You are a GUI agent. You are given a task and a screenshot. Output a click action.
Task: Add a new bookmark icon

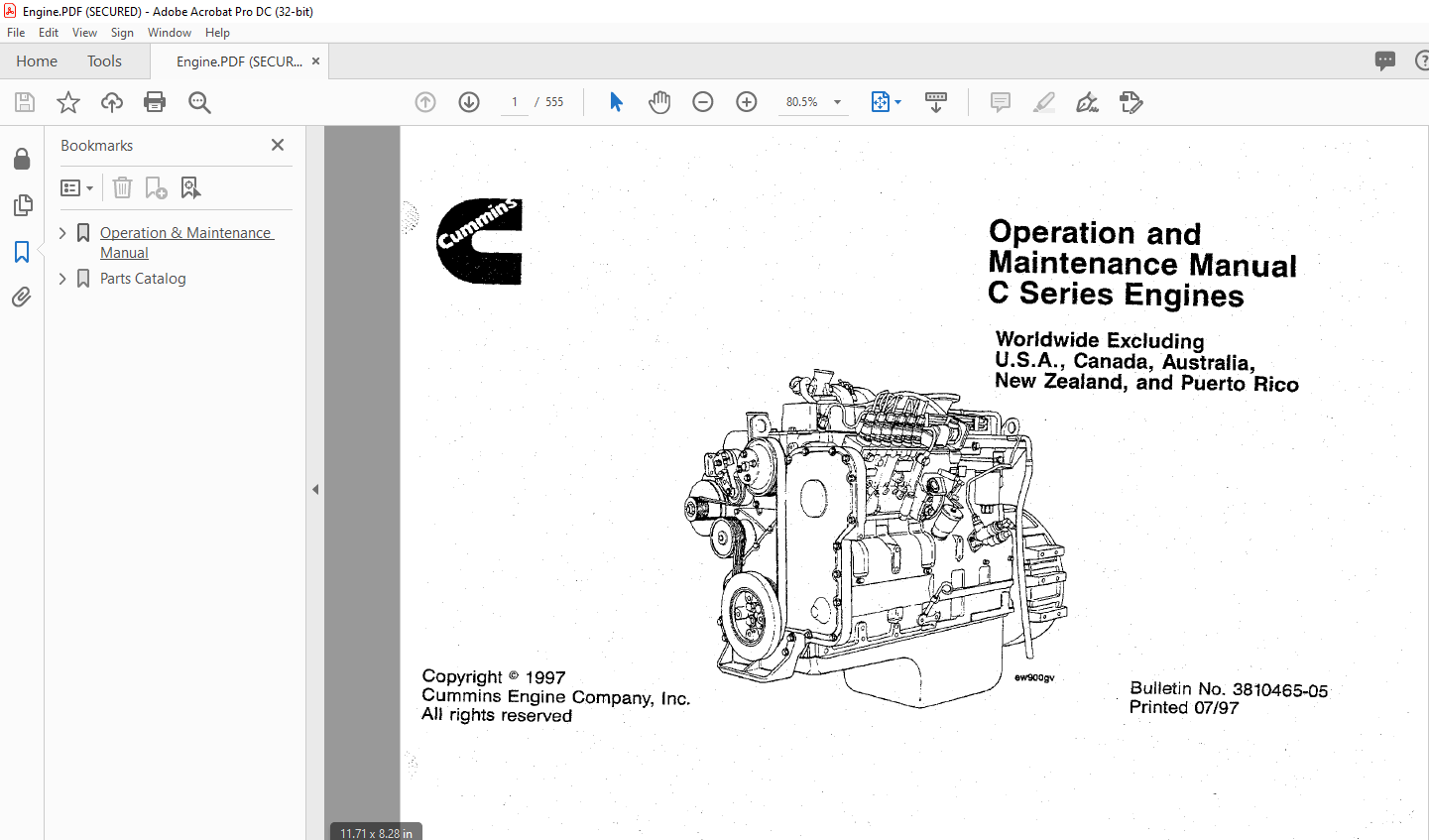click(157, 187)
